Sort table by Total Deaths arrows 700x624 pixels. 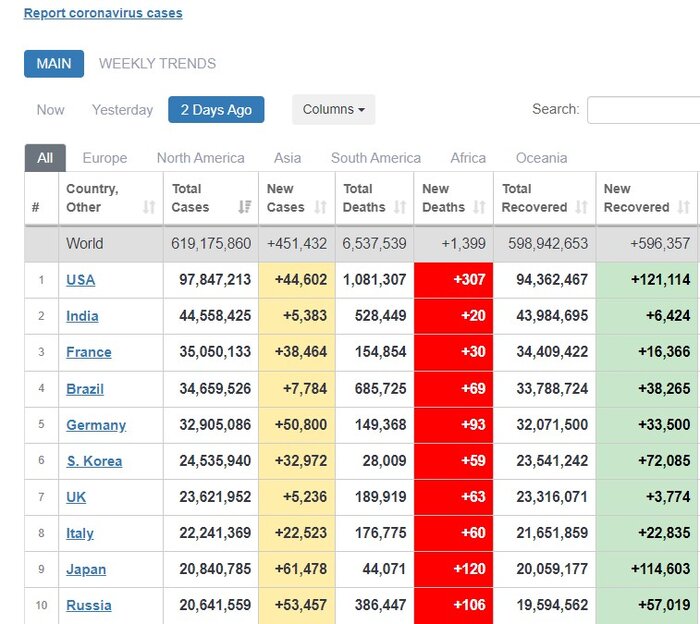[x=400, y=208]
